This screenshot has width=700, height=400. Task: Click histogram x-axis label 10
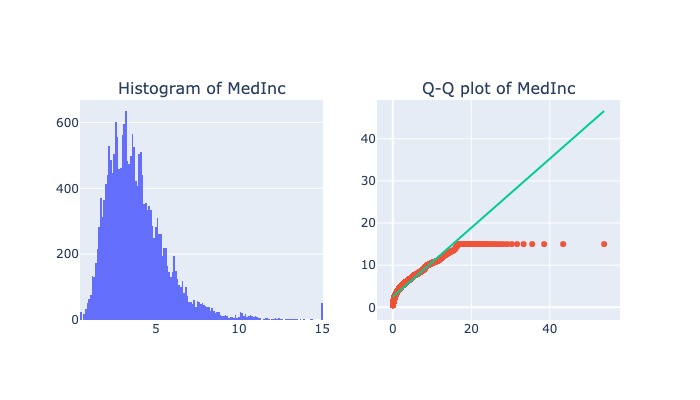pos(239,329)
